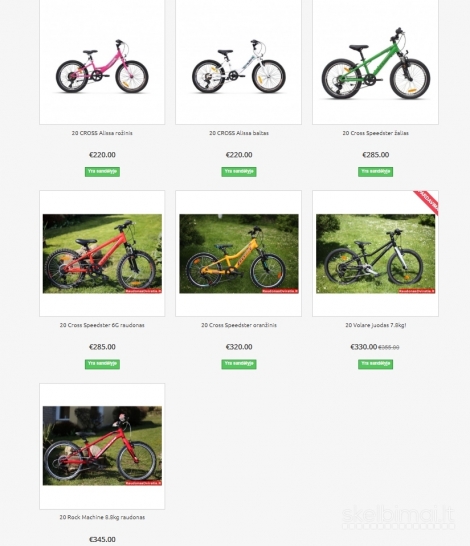Image resolution: width=470 pixels, height=546 pixels.
Task: Open the red Cross Speedster 6G bike photo
Action: pyautogui.click(x=102, y=254)
